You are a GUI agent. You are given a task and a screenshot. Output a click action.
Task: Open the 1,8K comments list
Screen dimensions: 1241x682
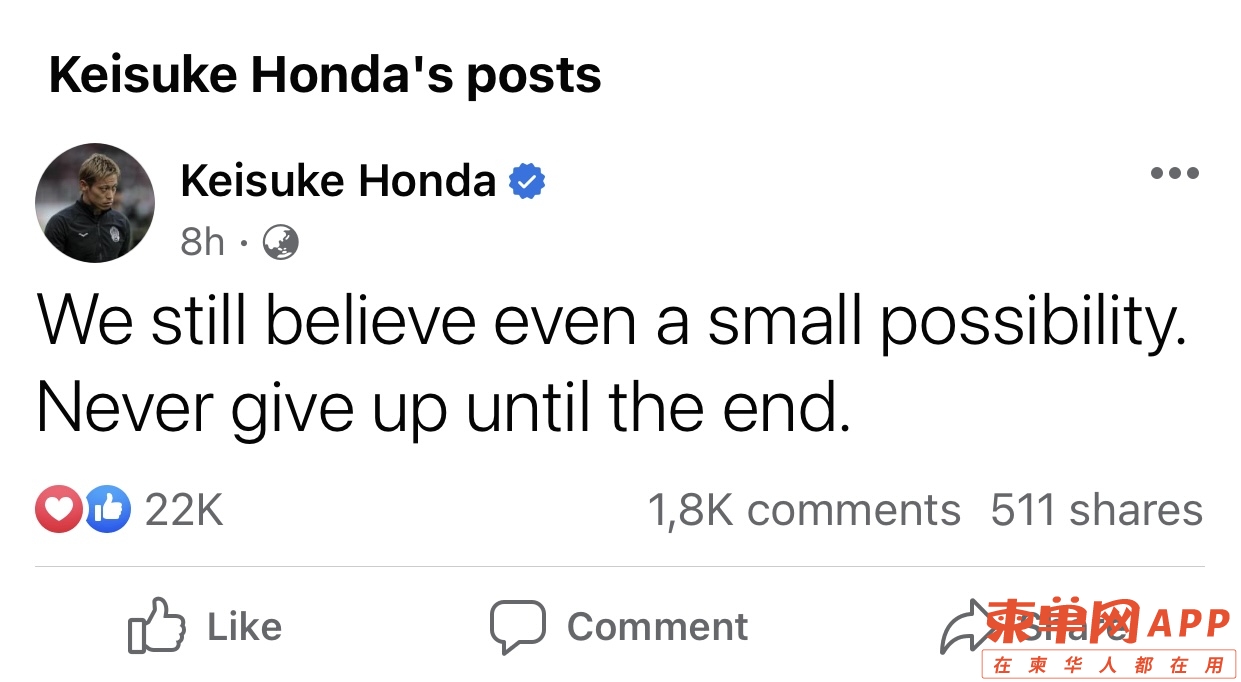[x=804, y=510]
